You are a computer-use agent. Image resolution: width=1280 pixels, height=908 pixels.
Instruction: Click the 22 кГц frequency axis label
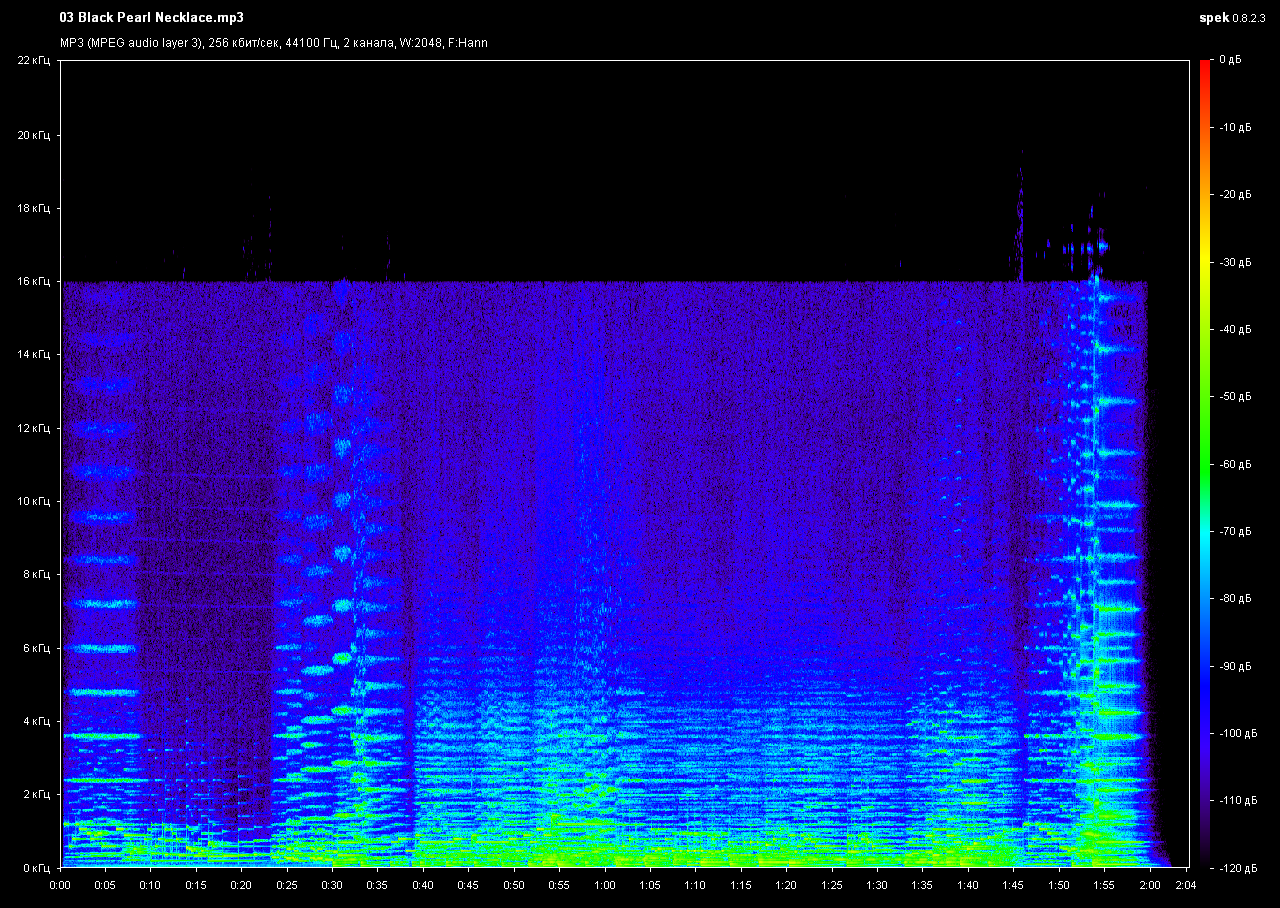(x=33, y=61)
